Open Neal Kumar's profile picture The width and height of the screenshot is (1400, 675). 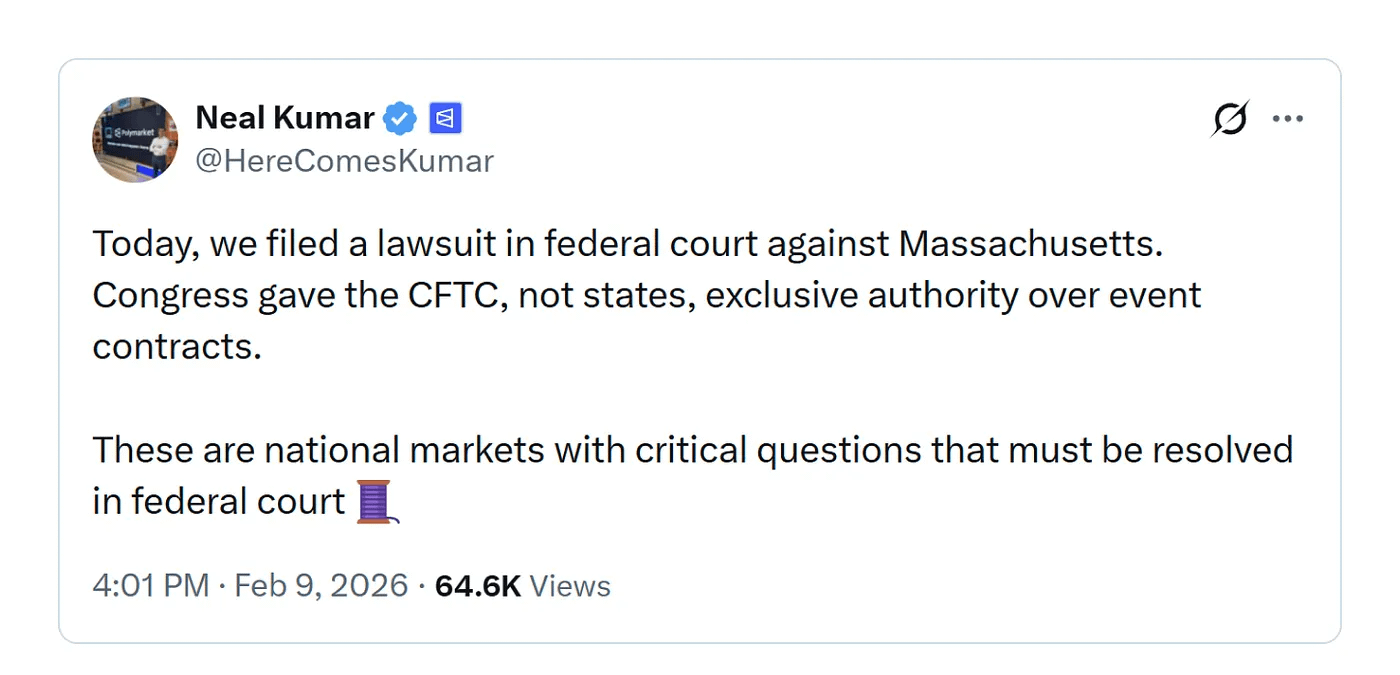tap(135, 139)
